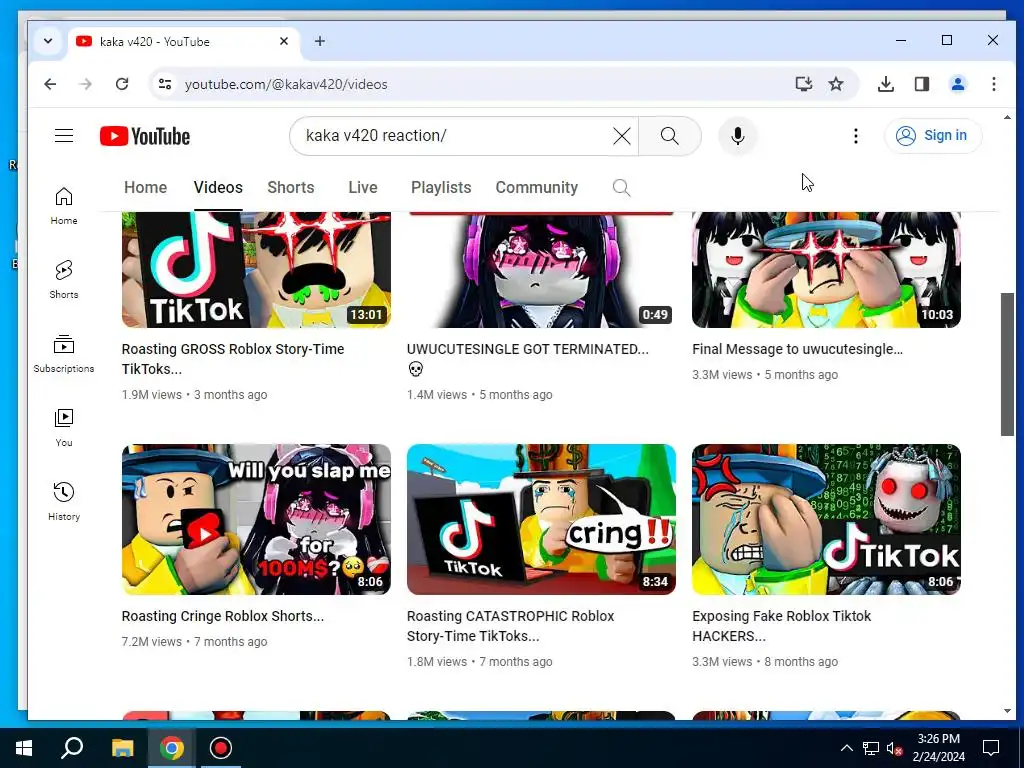The height and width of the screenshot is (768, 1024).
Task: Open History in sidebar
Action: 64,502
